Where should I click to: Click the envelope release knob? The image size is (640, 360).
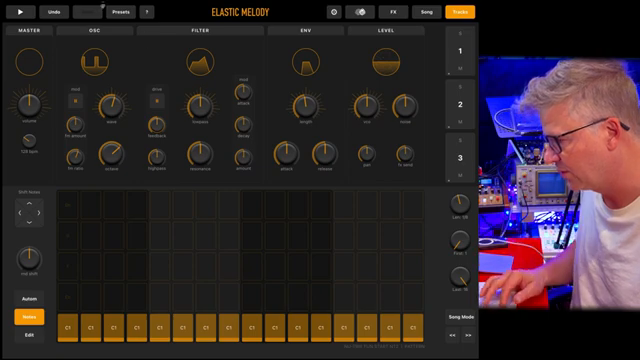(x=325, y=154)
